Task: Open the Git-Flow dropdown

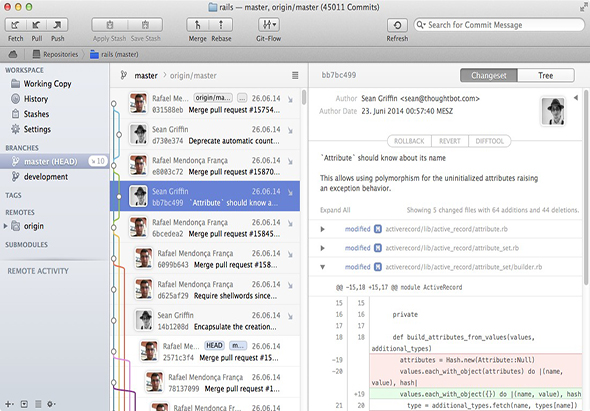Action: click(269, 25)
